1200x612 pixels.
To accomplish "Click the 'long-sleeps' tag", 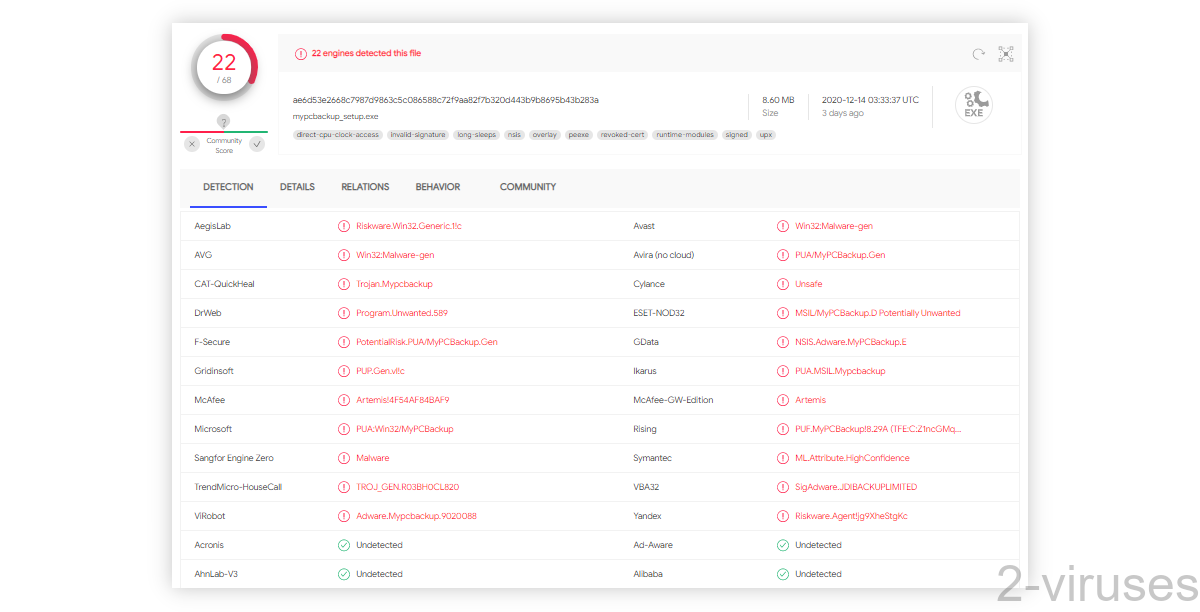I will point(475,135).
